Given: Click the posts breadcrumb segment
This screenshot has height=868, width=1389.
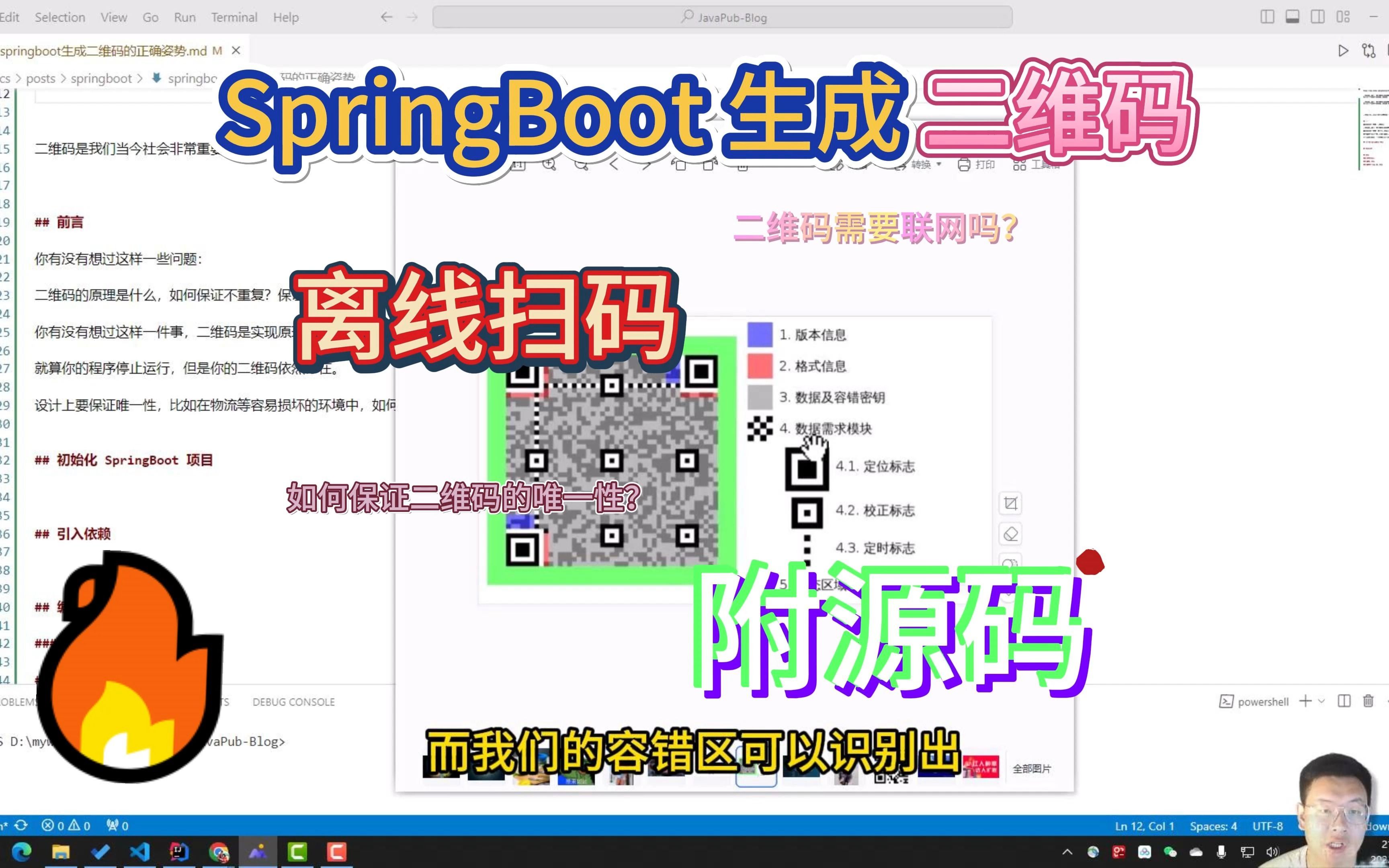Looking at the screenshot, I should pos(41,78).
